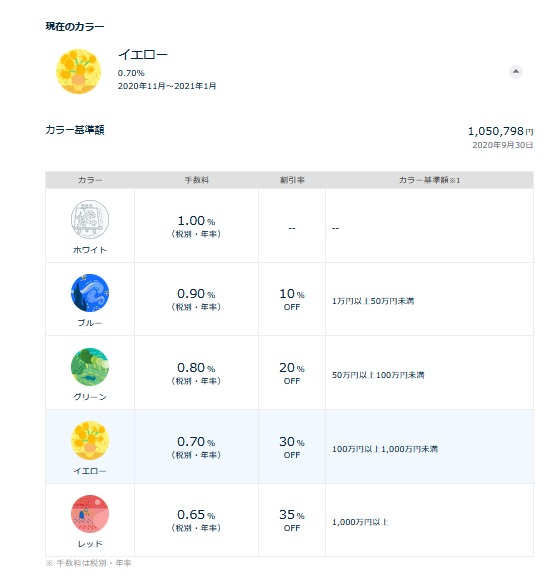Click the 手数料 column header
Screen dimensions: 554x576
tap(196, 180)
